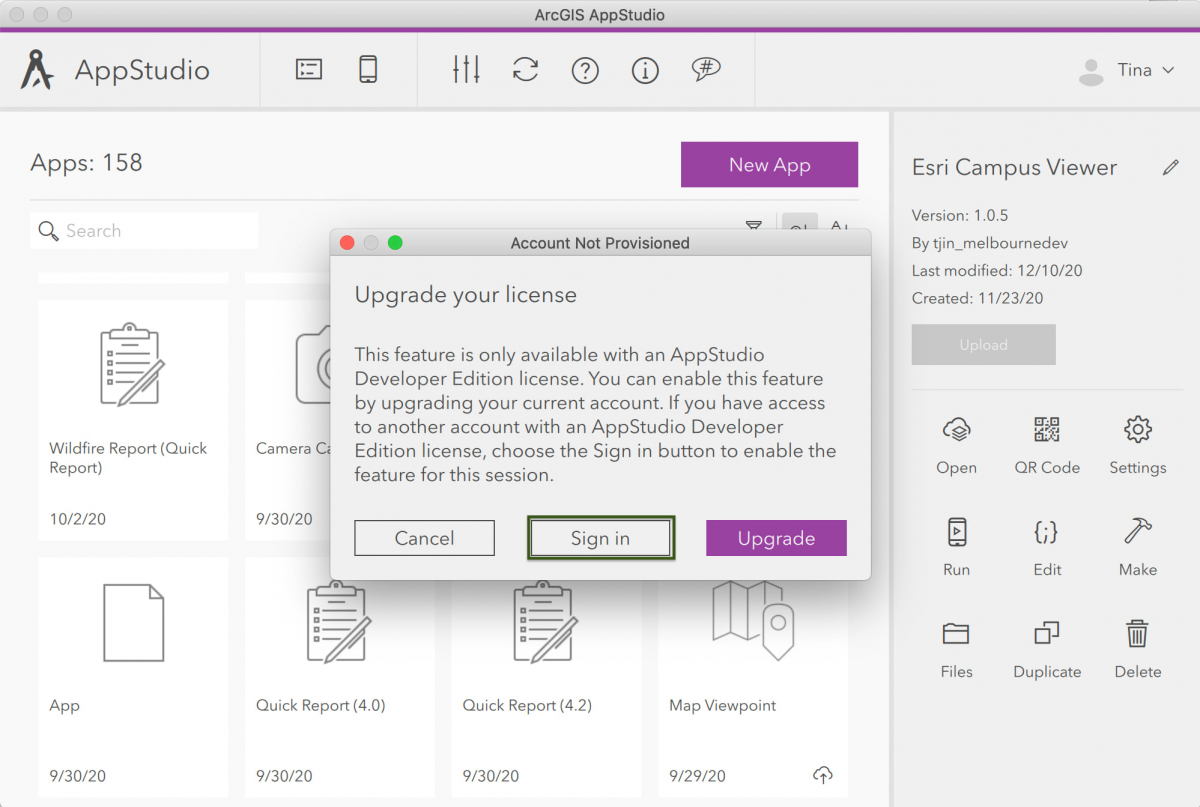Click the greyed Upload button
This screenshot has height=807, width=1200.
click(983, 345)
